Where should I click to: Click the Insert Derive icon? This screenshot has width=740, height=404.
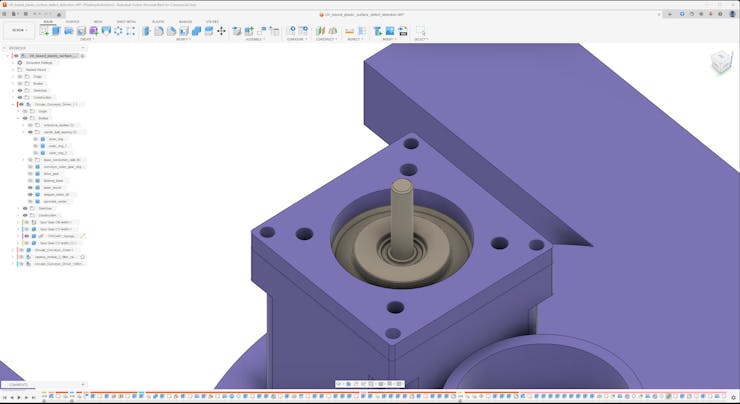(378, 31)
